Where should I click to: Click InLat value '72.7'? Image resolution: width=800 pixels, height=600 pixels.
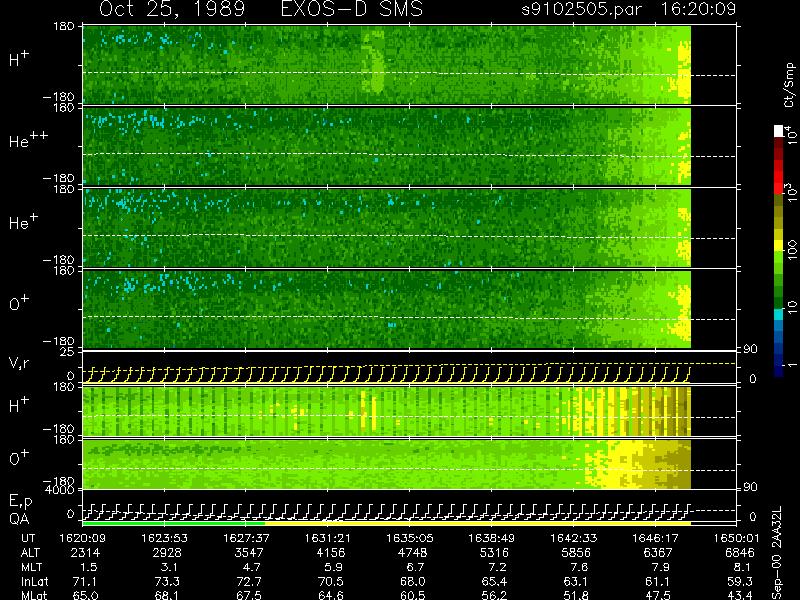tap(249, 581)
